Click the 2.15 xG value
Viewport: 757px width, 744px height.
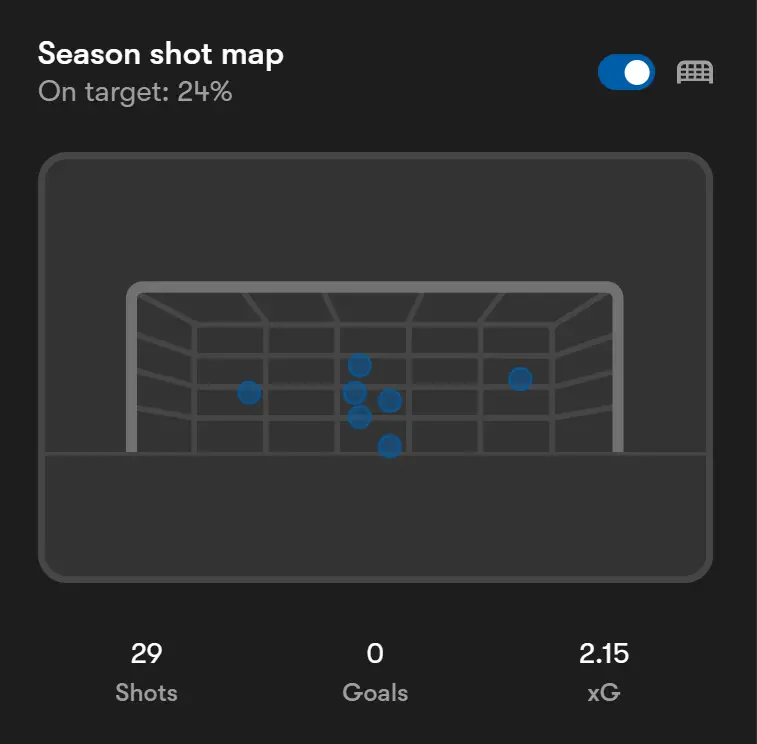pyautogui.click(x=604, y=654)
